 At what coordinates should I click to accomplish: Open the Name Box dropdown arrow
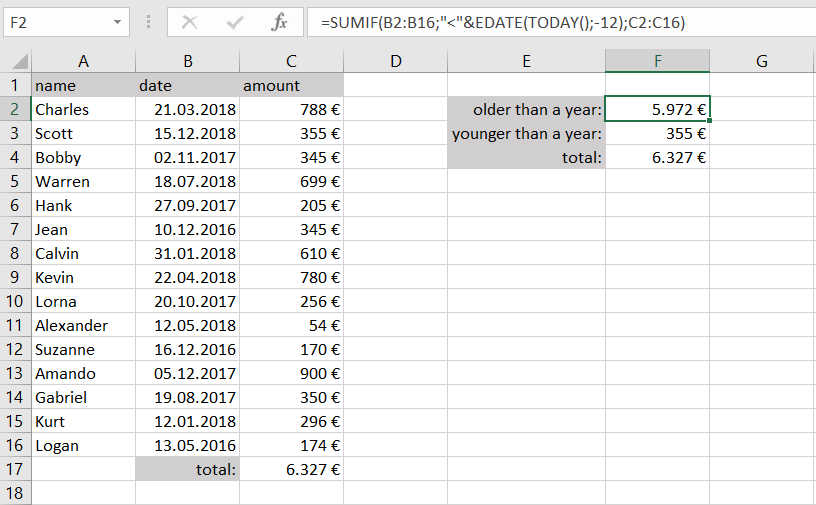118,22
